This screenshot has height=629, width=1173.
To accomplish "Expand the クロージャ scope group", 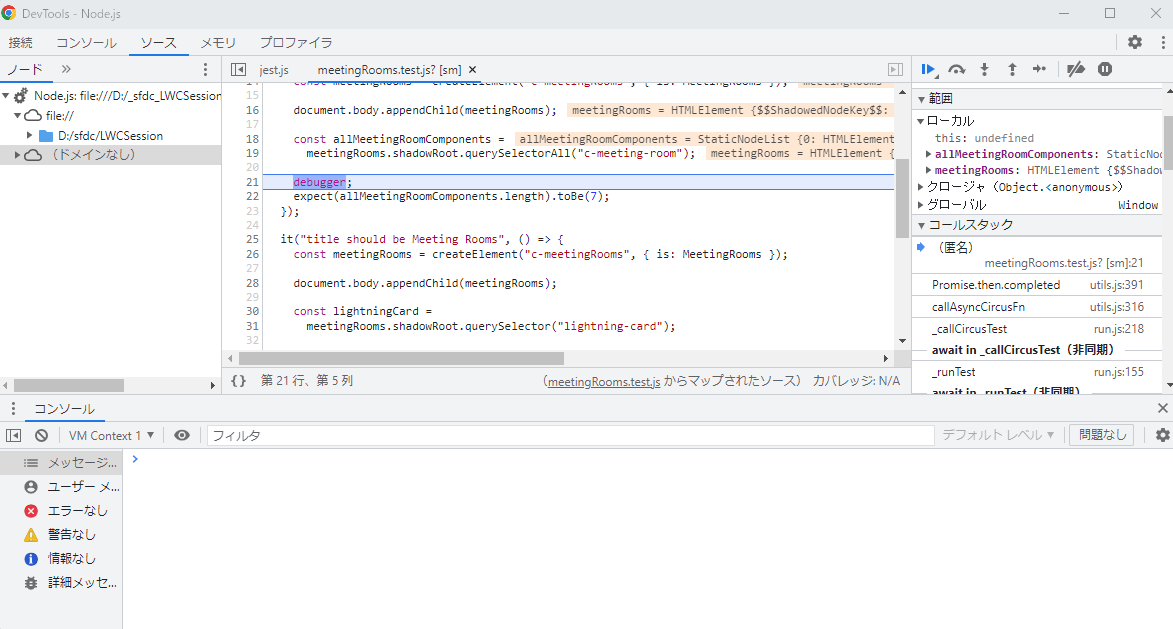I will point(921,187).
